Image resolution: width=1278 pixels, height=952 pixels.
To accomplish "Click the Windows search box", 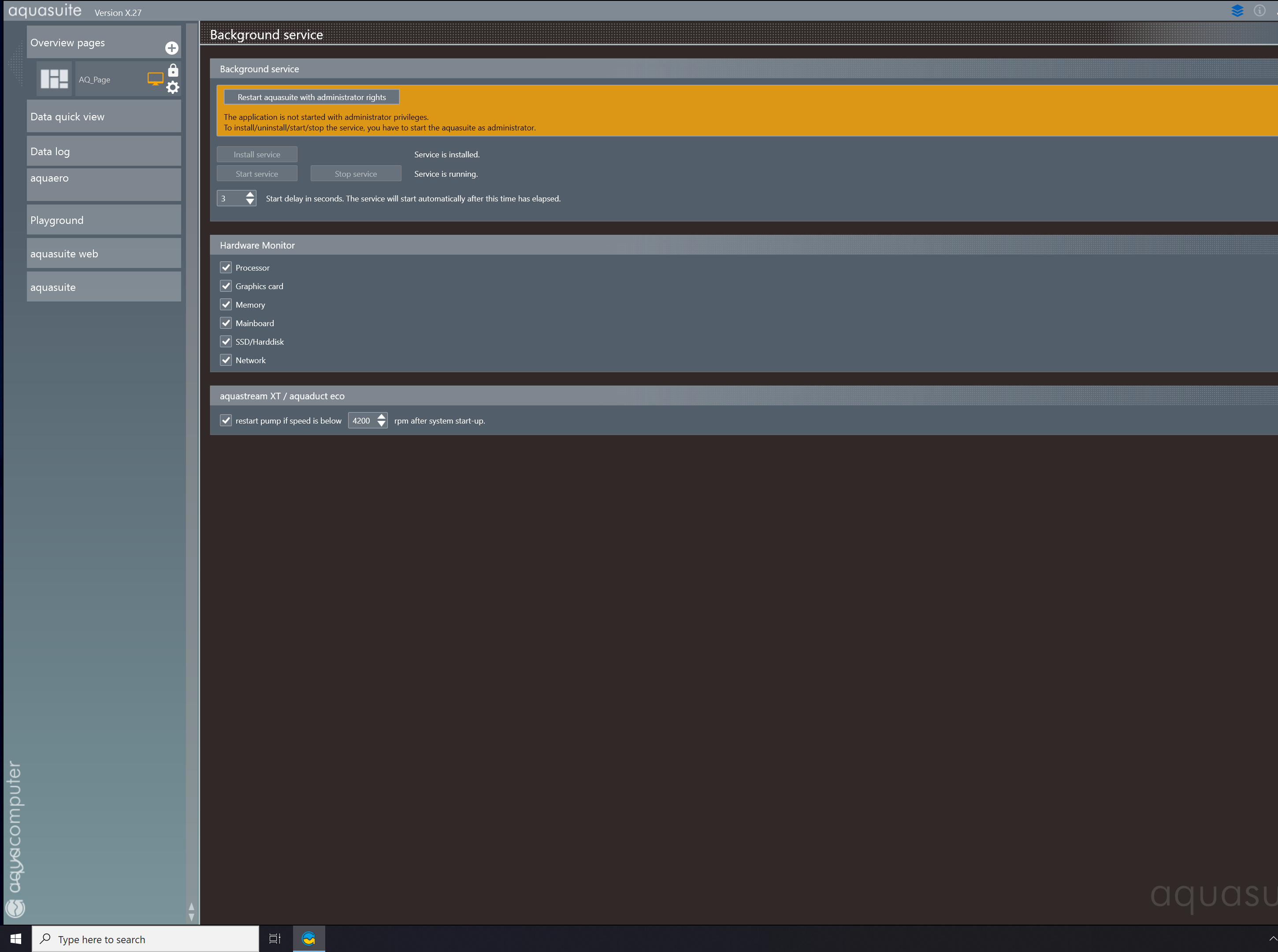I will [145, 939].
